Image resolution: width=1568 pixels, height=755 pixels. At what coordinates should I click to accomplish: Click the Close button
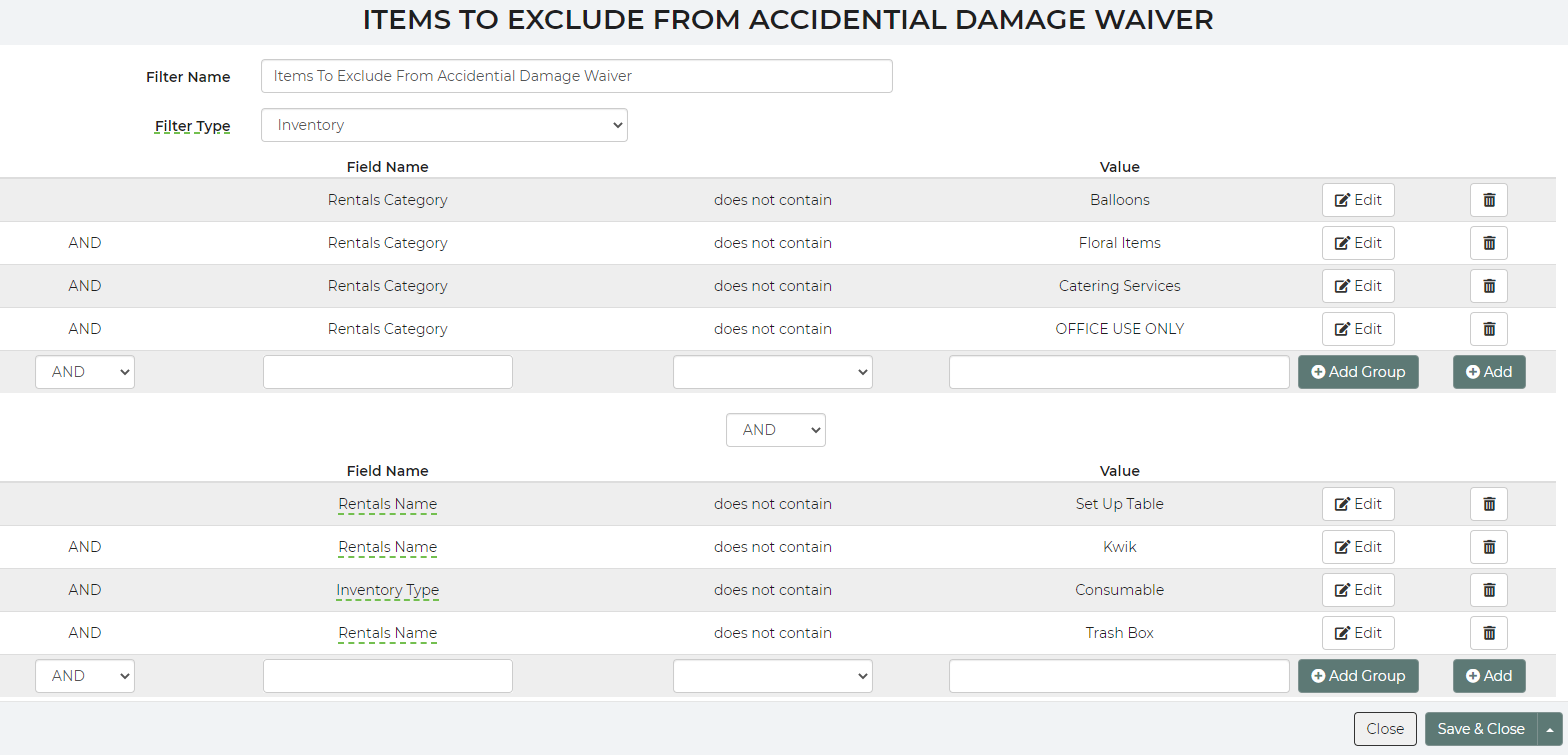tap(1385, 729)
